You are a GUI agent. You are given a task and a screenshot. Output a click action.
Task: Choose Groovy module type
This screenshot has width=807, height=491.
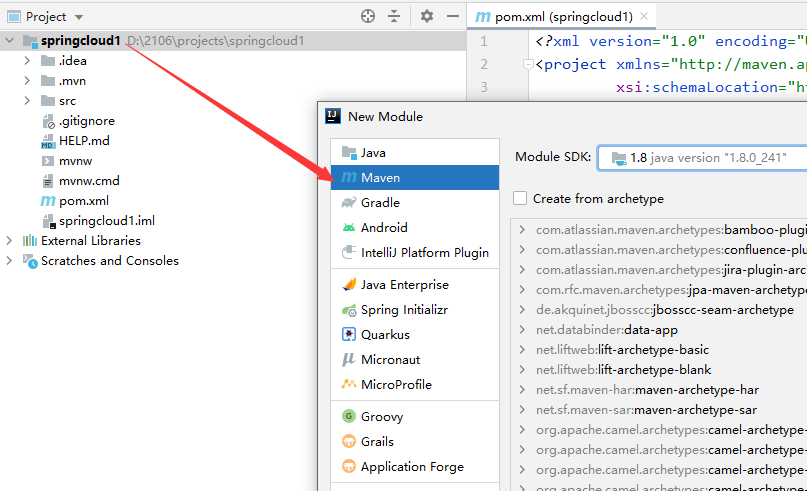tap(415, 416)
